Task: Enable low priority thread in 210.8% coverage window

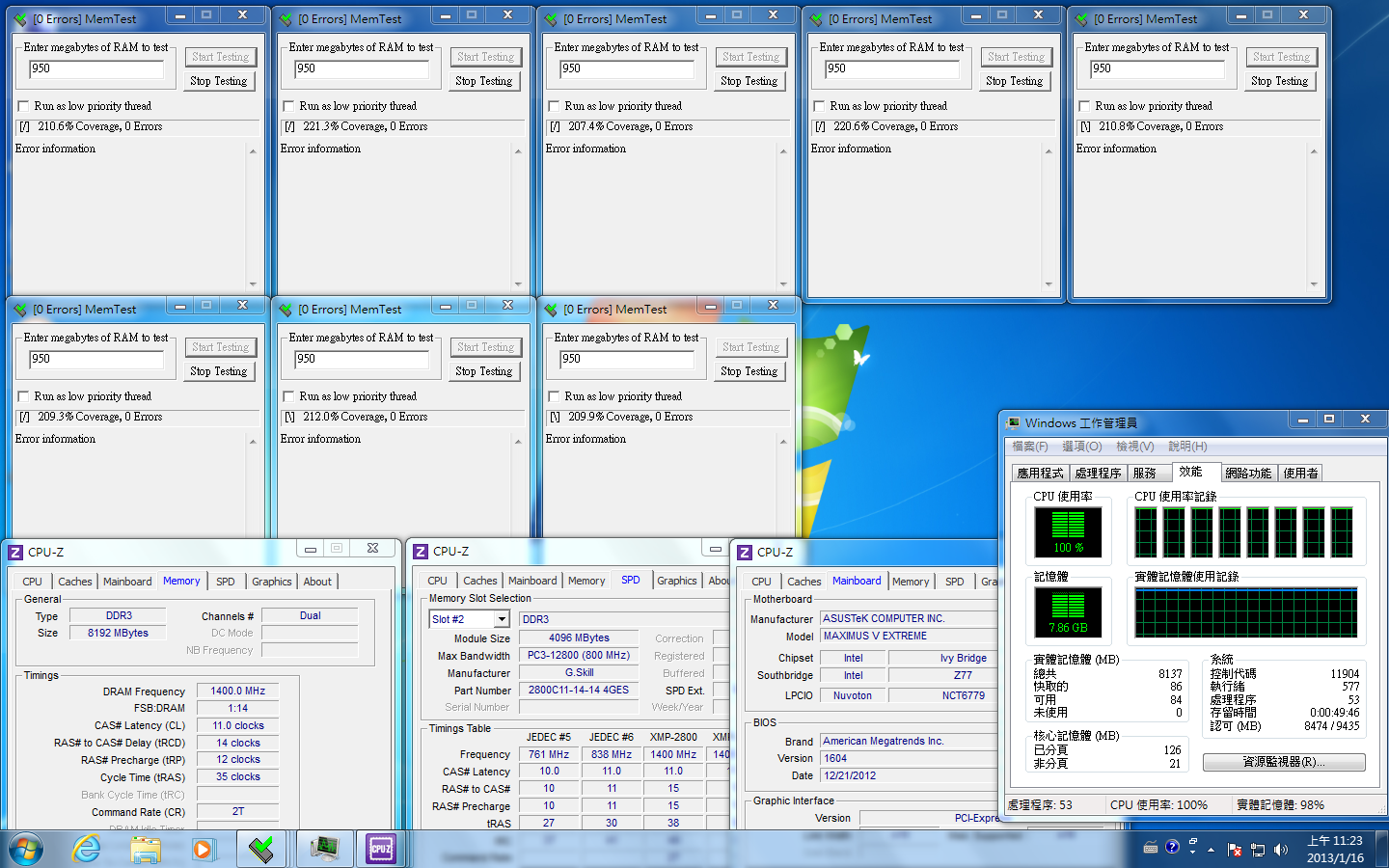Action: click(x=1084, y=106)
